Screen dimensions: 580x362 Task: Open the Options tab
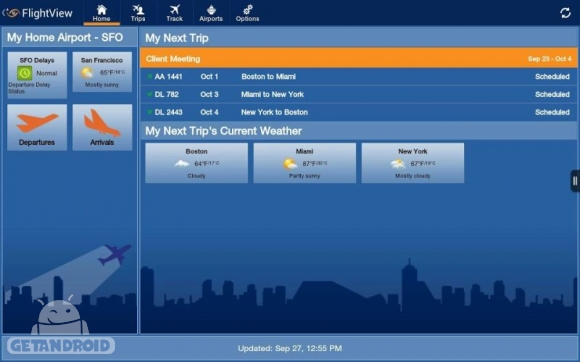pyautogui.click(x=247, y=13)
